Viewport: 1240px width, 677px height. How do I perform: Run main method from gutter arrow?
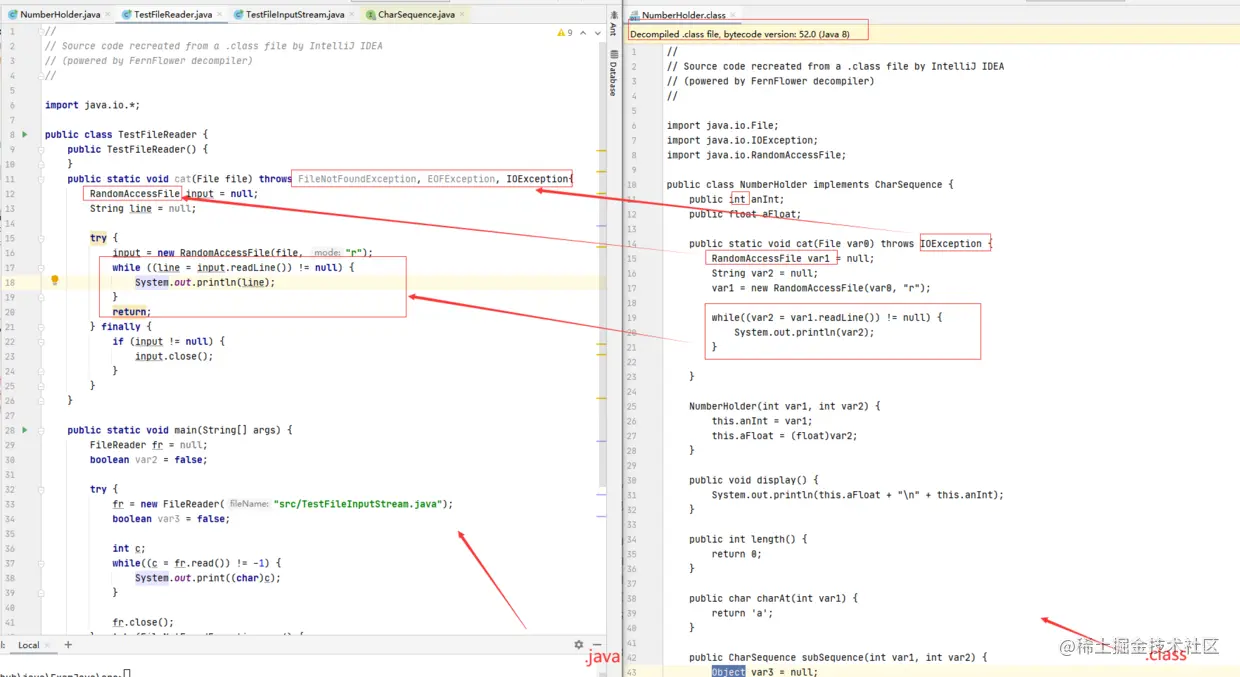point(25,430)
